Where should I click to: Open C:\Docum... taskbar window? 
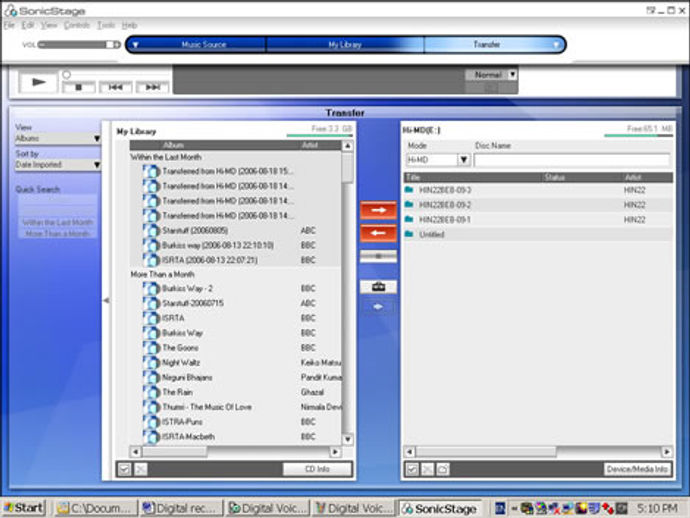click(95, 508)
